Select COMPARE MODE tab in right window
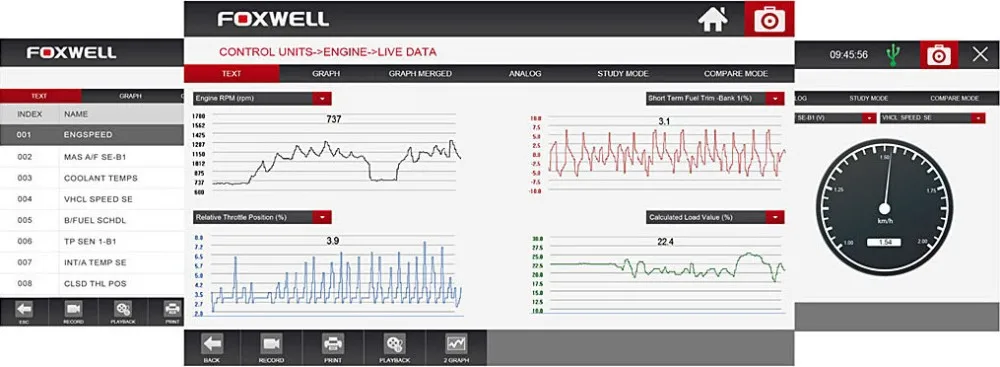1000x367 pixels. (x=954, y=98)
